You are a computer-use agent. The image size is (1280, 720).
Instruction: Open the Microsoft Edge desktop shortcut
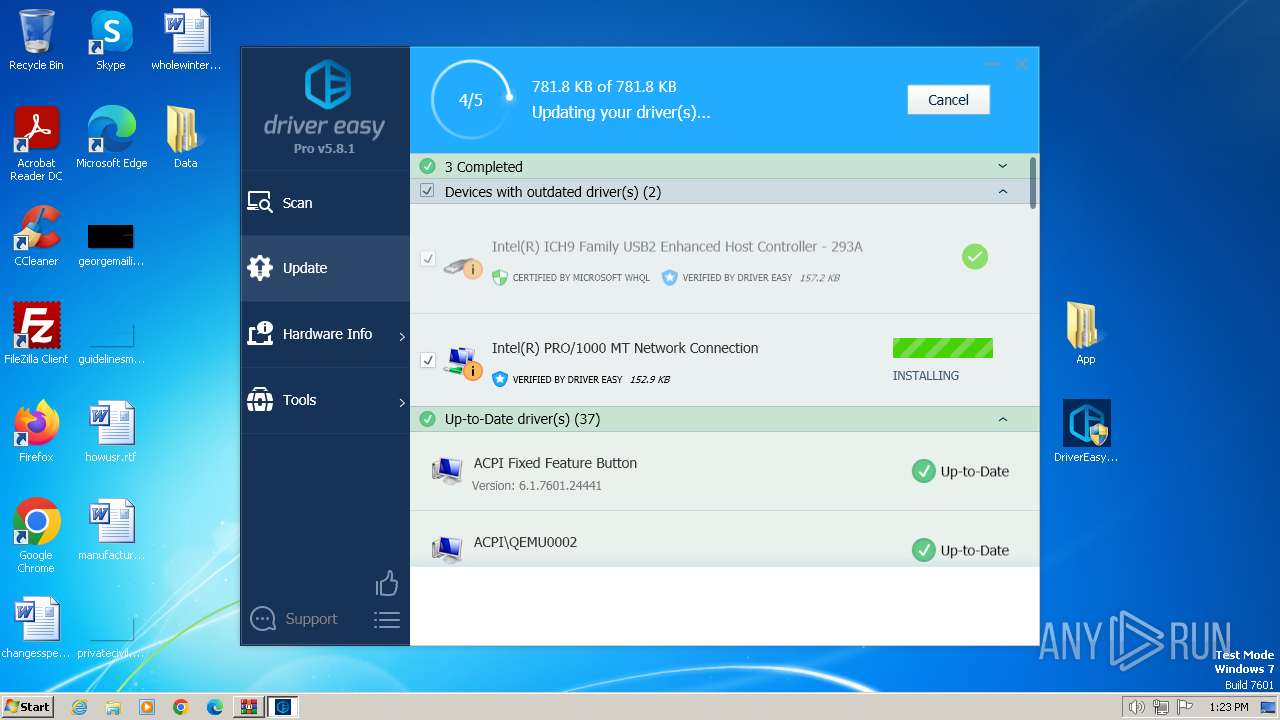111,138
